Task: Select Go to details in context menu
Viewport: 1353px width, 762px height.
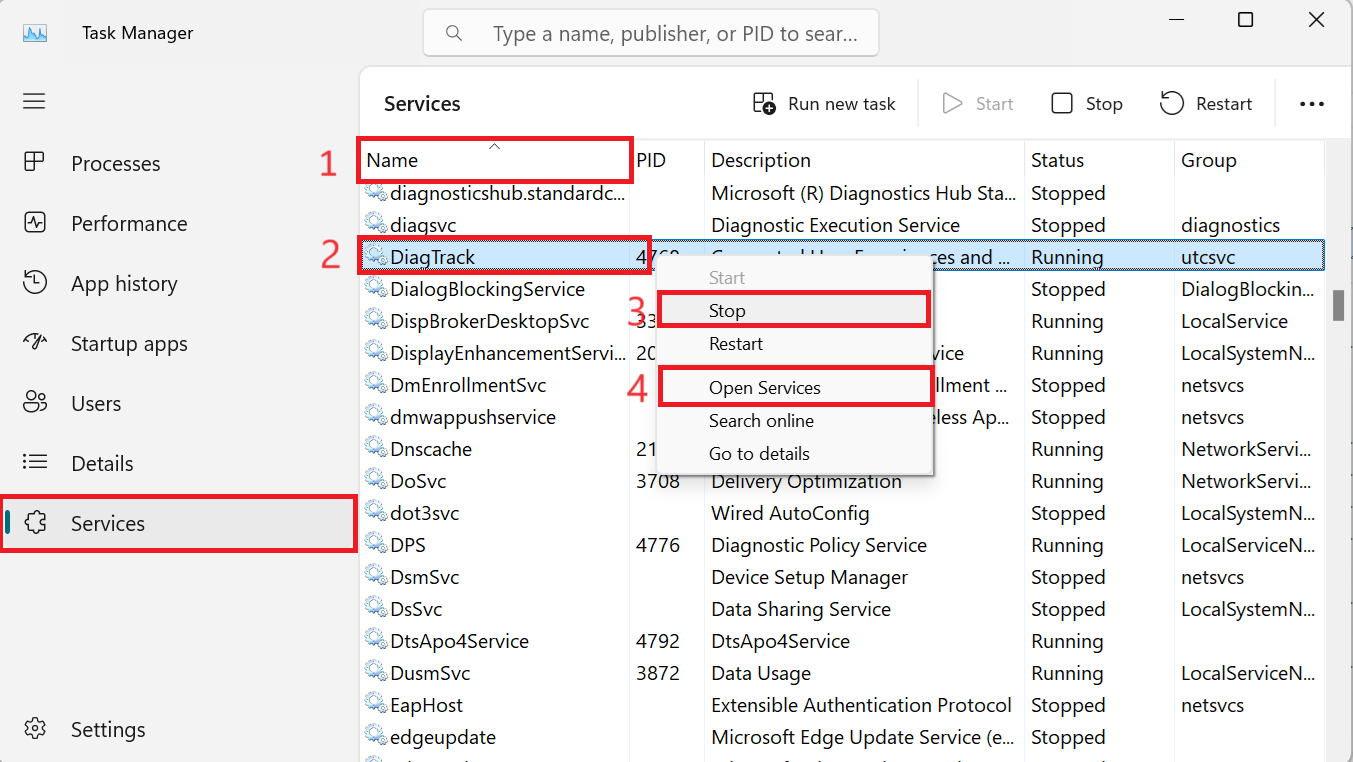Action: click(795, 454)
